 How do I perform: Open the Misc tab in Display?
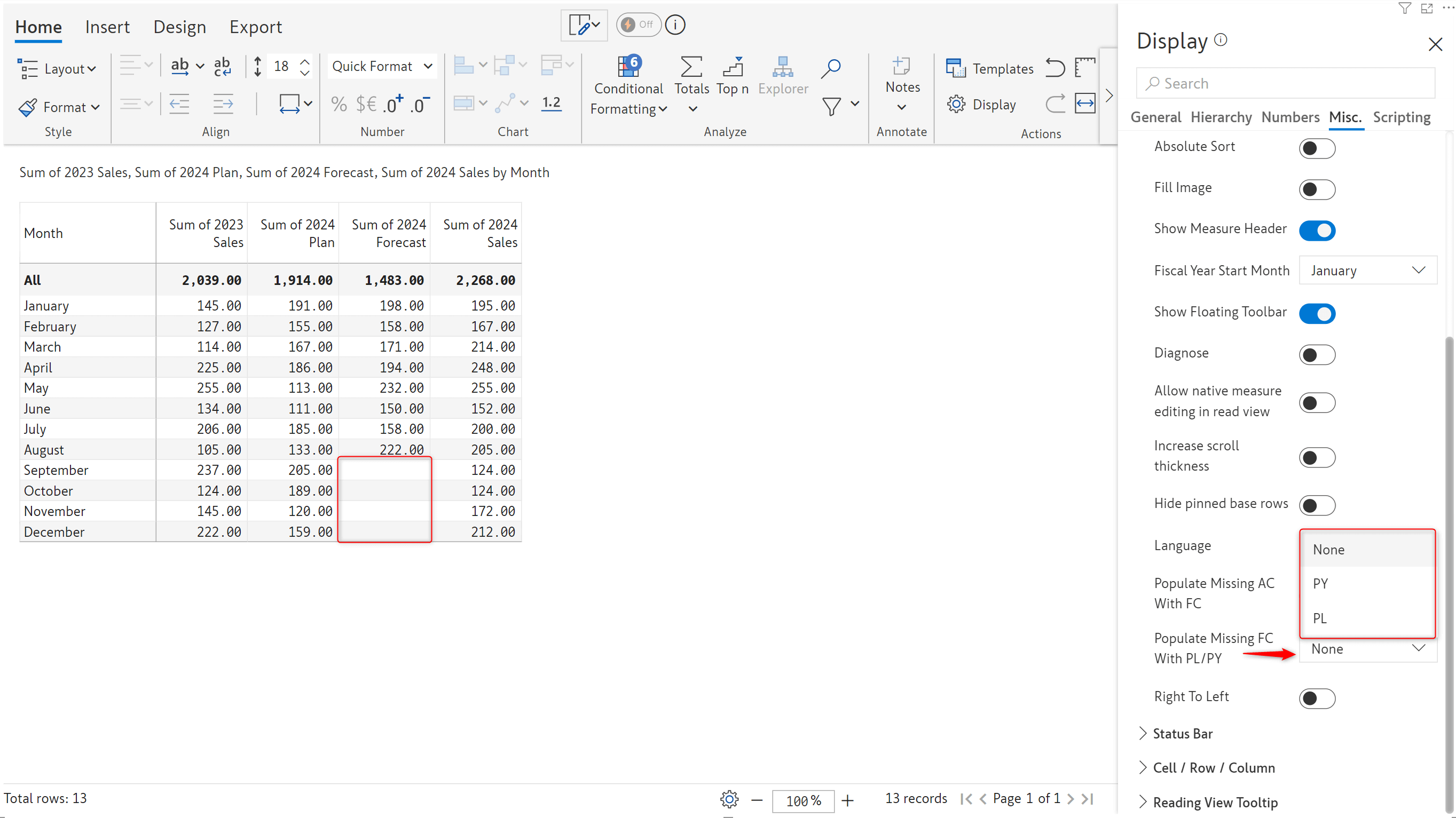click(x=1344, y=117)
